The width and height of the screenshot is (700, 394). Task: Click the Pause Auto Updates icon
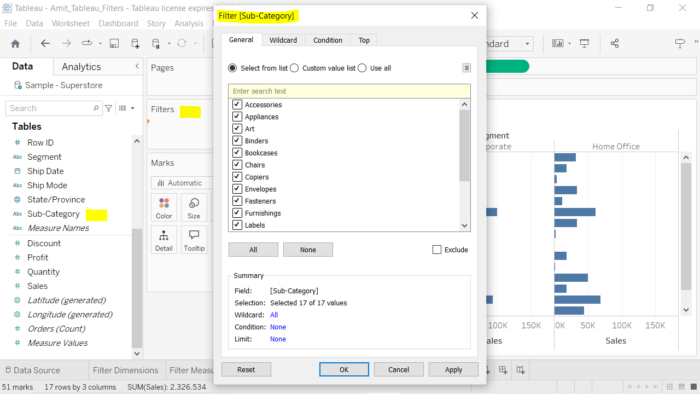[x=156, y=43]
